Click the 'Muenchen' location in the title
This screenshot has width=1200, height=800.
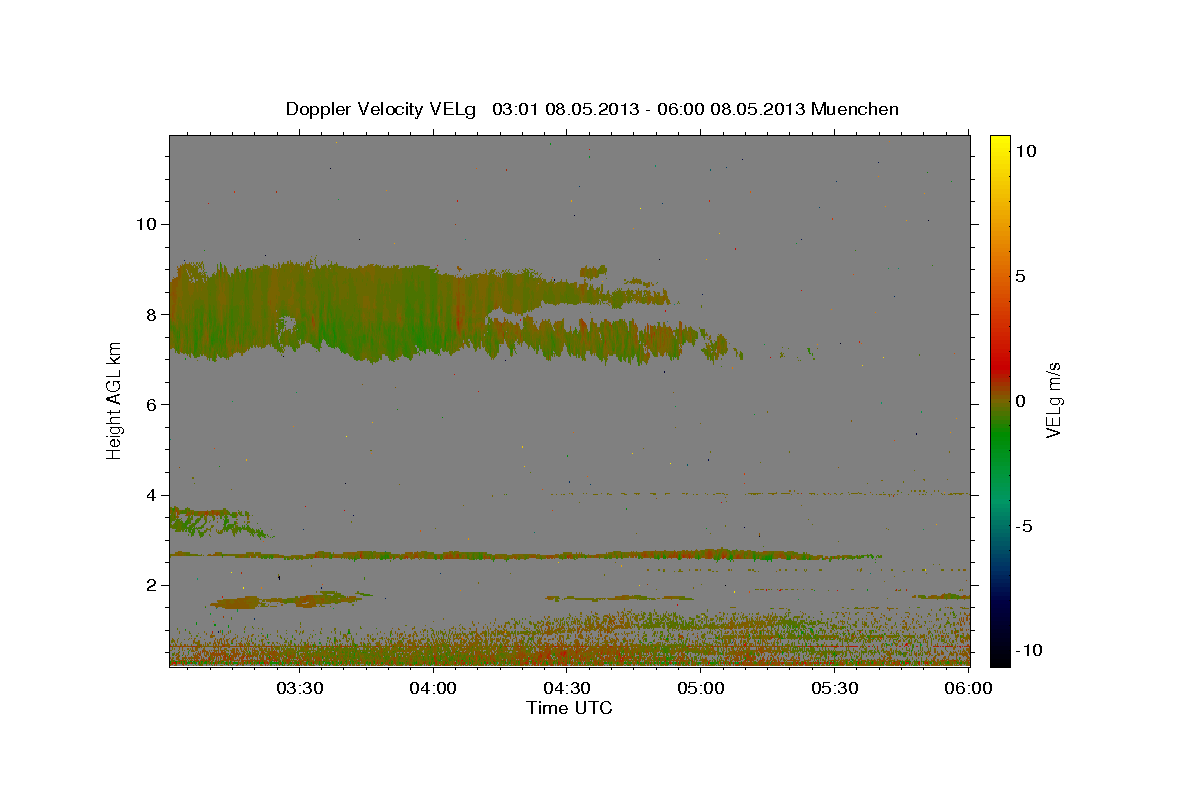click(855, 109)
